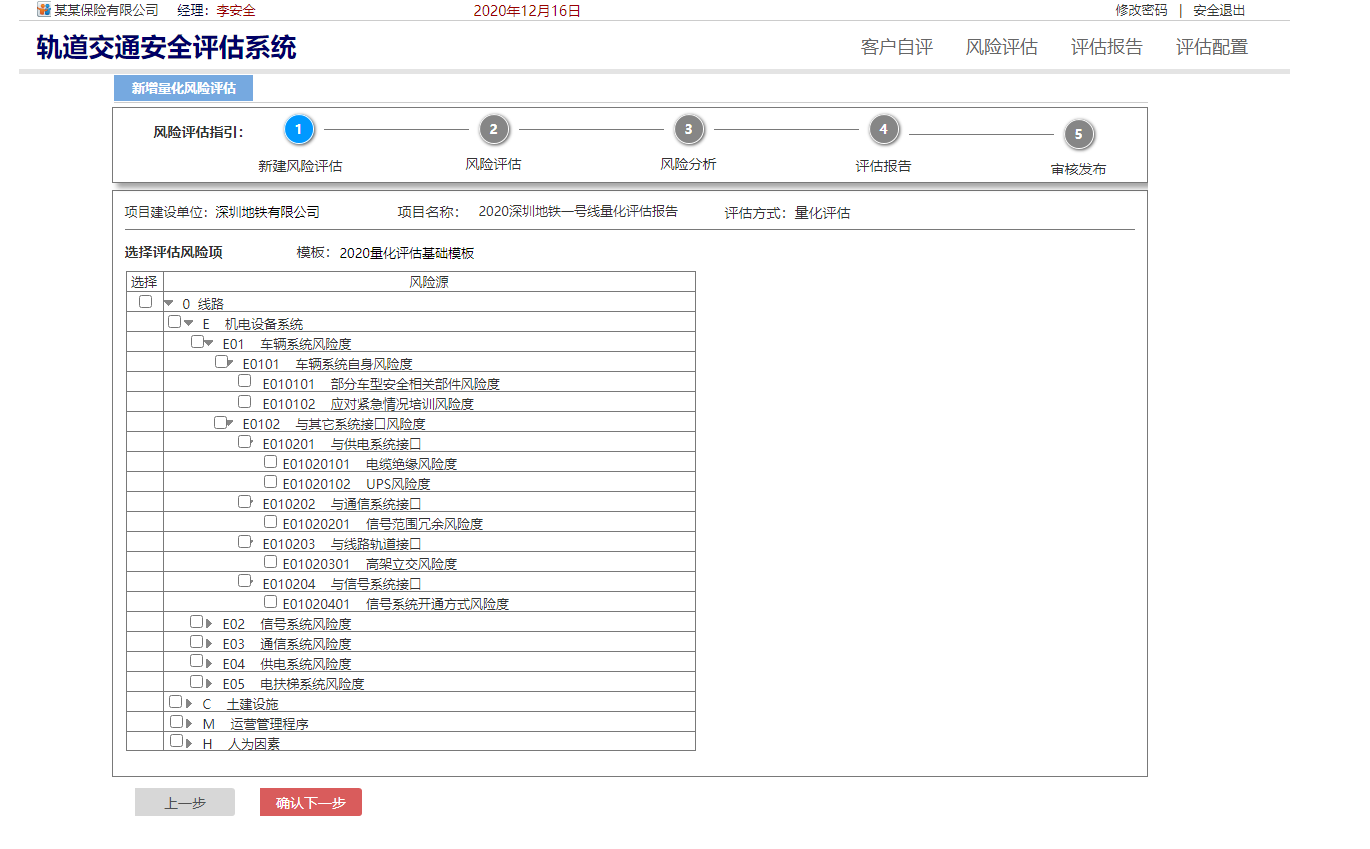Click the step 2 风险评估 circle

[x=493, y=129]
